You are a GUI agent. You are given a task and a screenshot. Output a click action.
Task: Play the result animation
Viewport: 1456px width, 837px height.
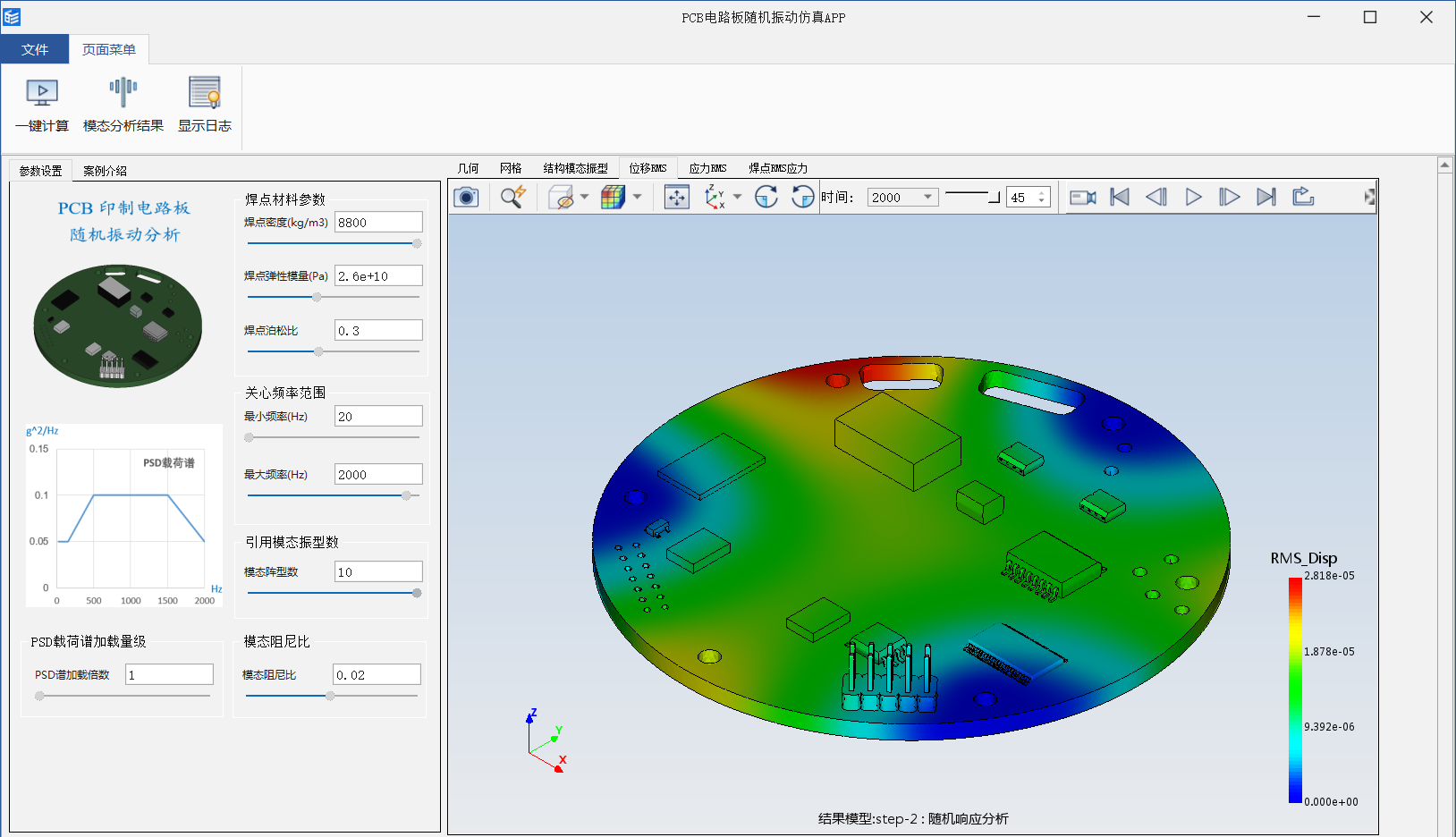pyautogui.click(x=1193, y=197)
